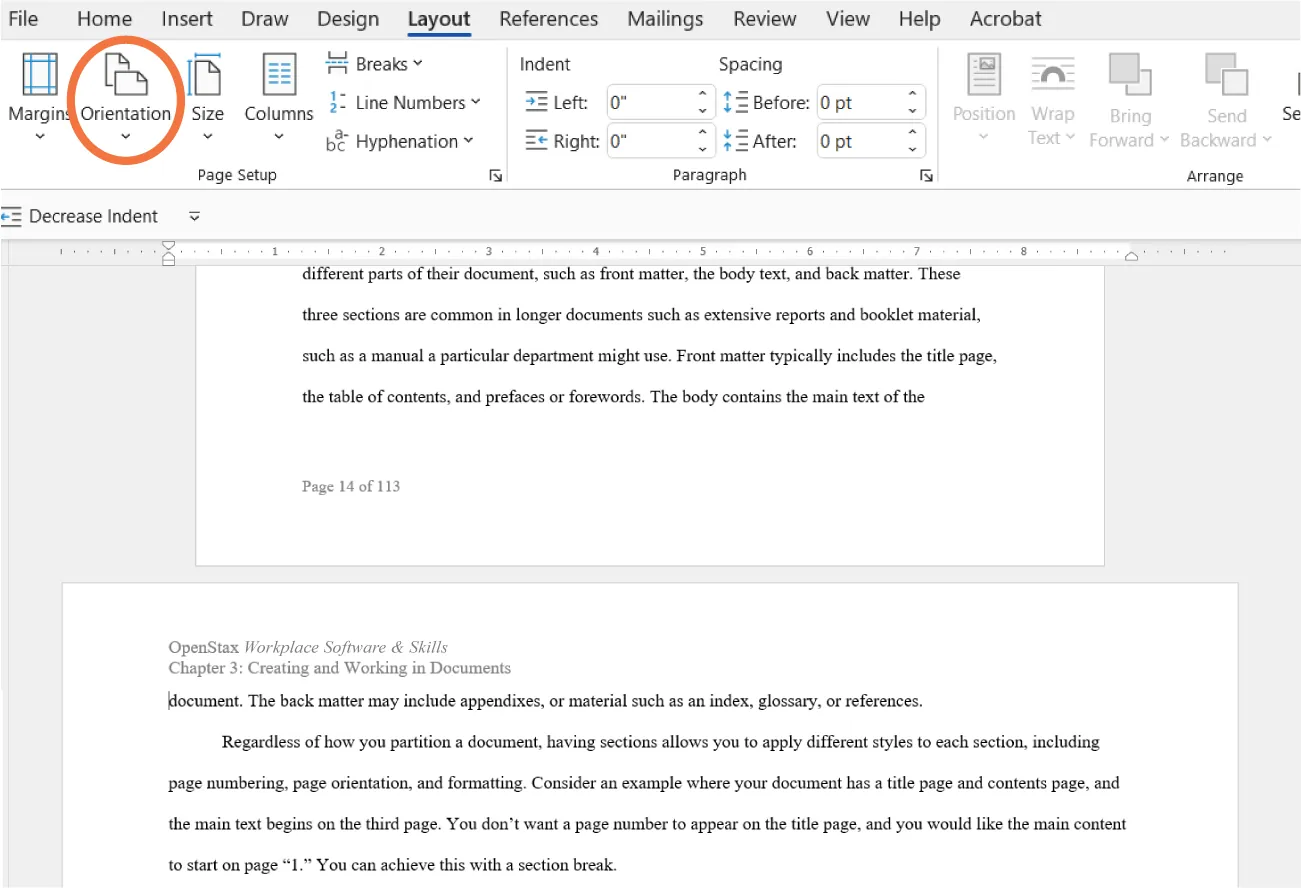Screen dimensions: 1301x888
Task: Open the Decrease Indent dropdown arrow
Action: click(194, 216)
